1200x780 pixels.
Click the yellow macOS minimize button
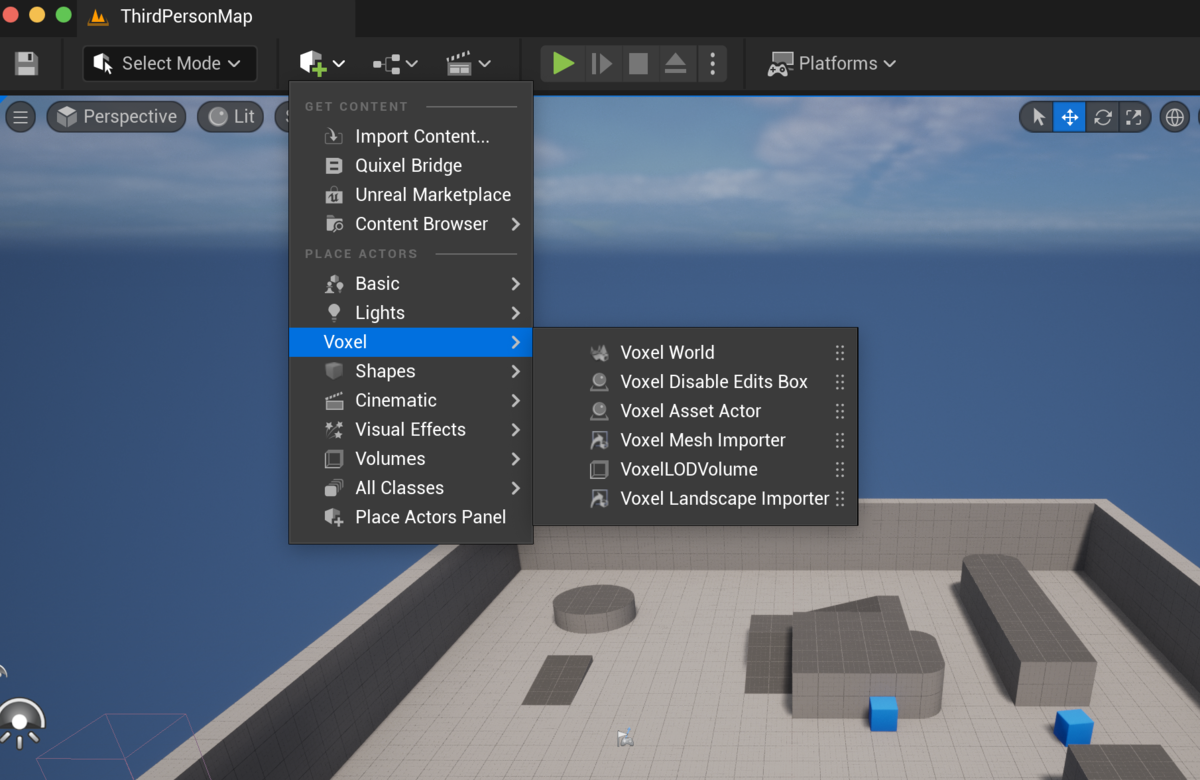coord(37,15)
